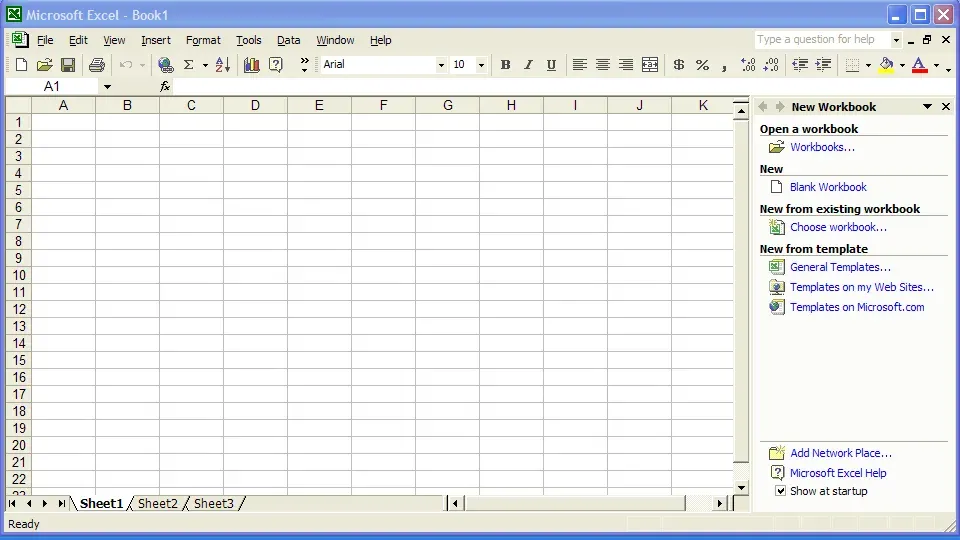Screen dimensions: 960x540
Task: Apply the yellow Fill Color bucket
Action: pos(886,65)
